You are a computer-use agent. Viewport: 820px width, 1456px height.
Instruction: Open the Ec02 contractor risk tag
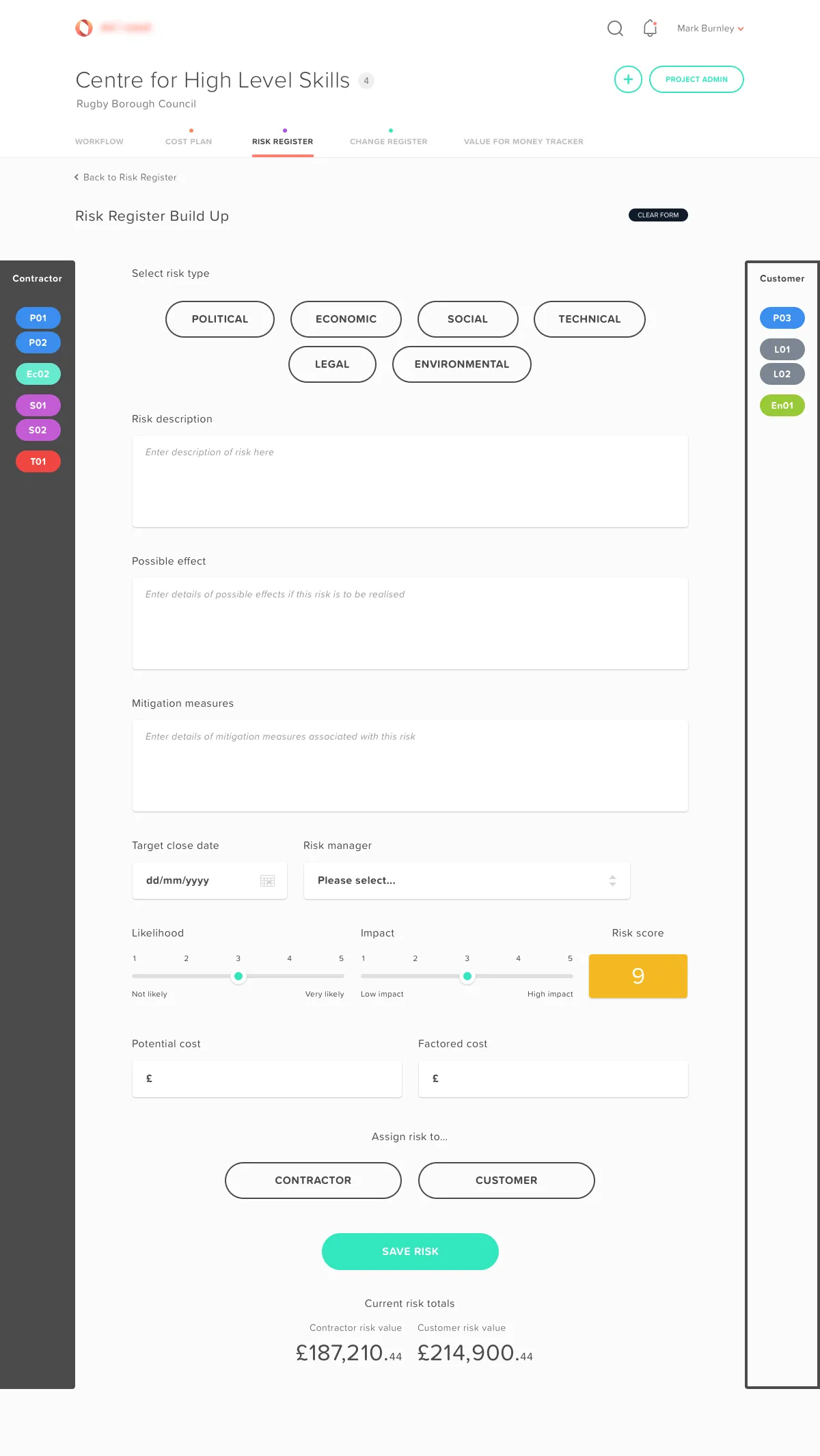tap(38, 374)
